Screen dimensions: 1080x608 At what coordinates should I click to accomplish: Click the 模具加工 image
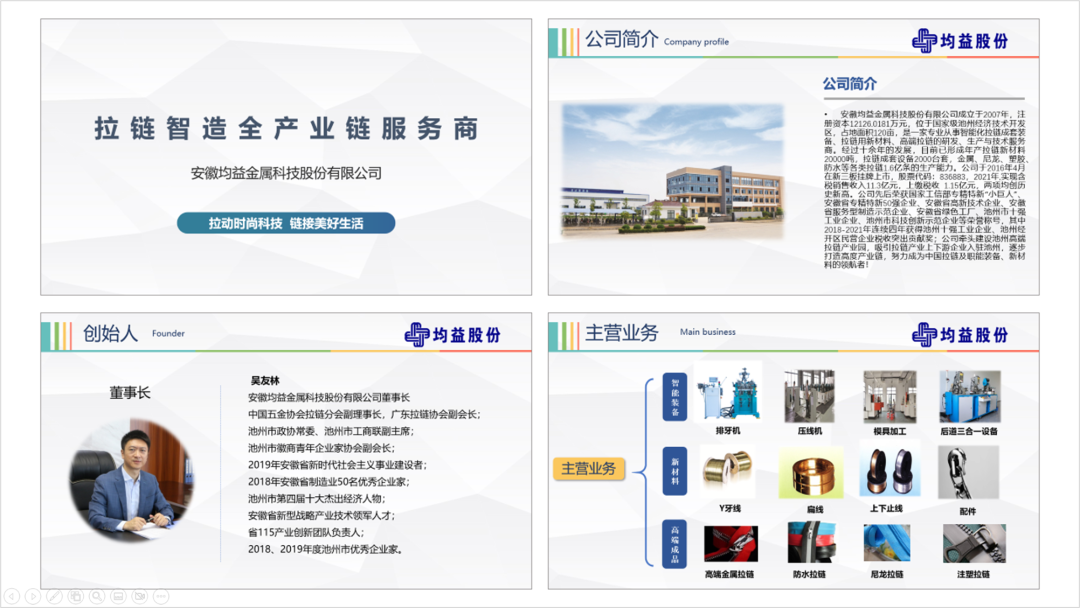(889, 396)
